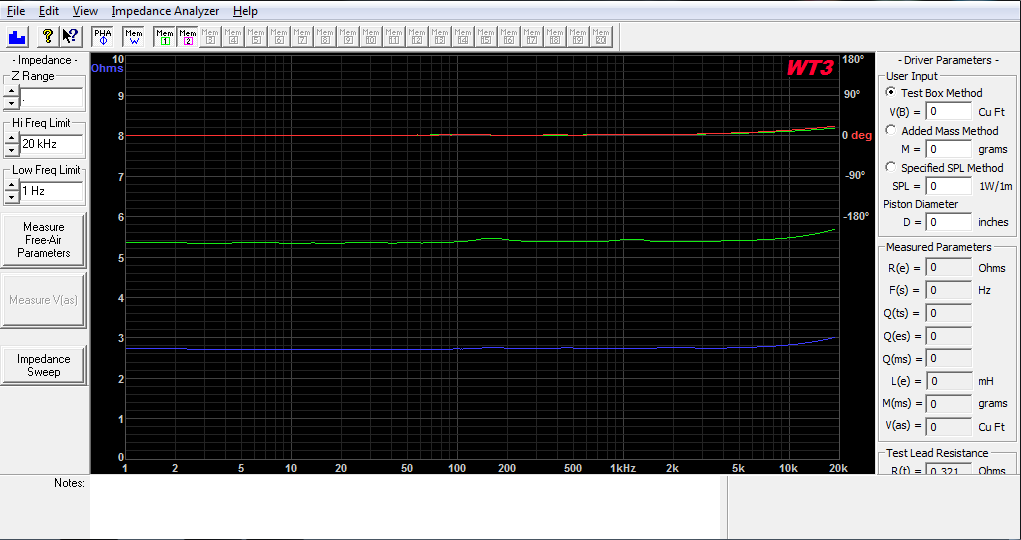Click the Mem 6 memory icon
Viewport: 1021px width, 540px height.
point(279,36)
